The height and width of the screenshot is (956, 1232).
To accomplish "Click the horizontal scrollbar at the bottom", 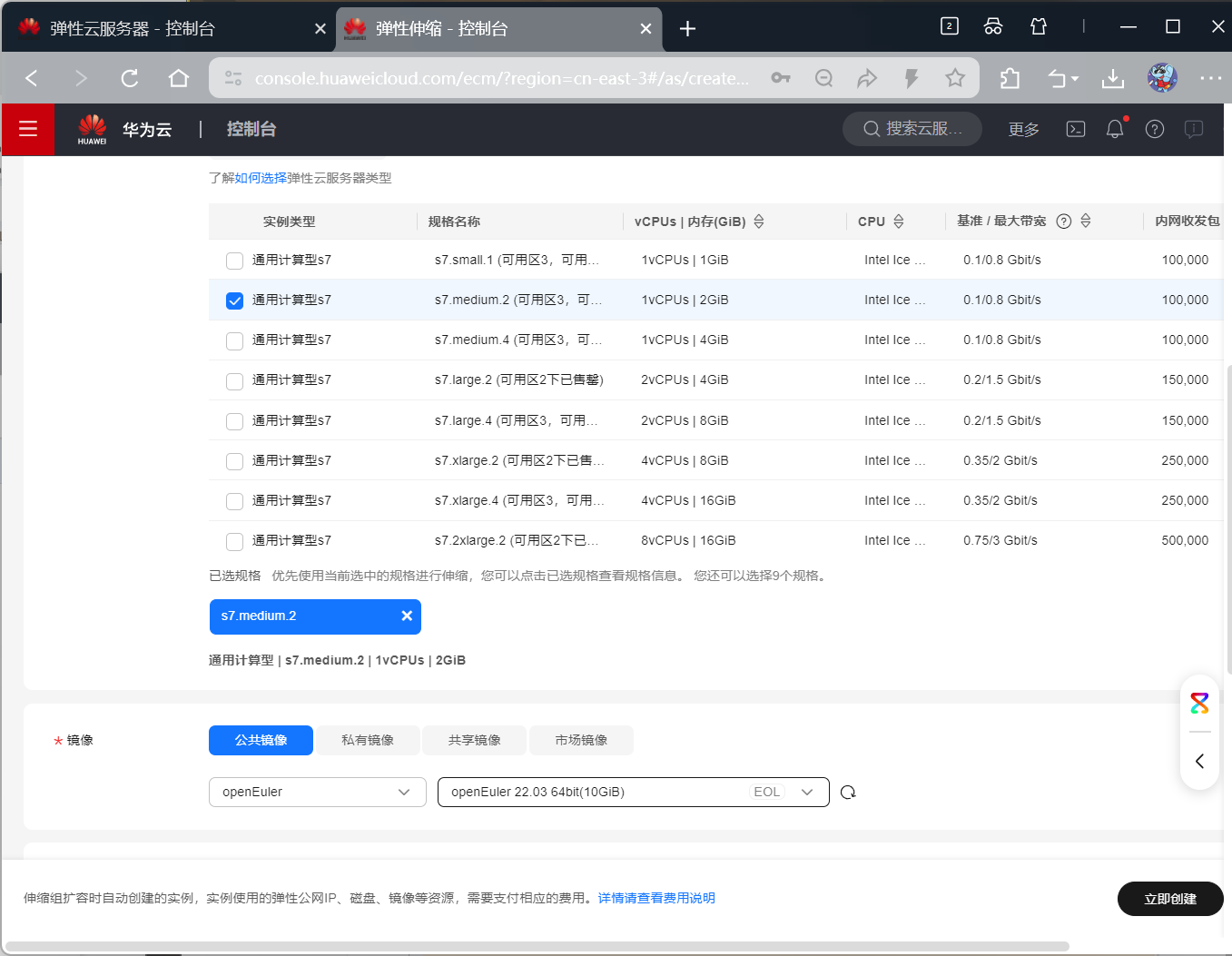I will click(x=536, y=946).
